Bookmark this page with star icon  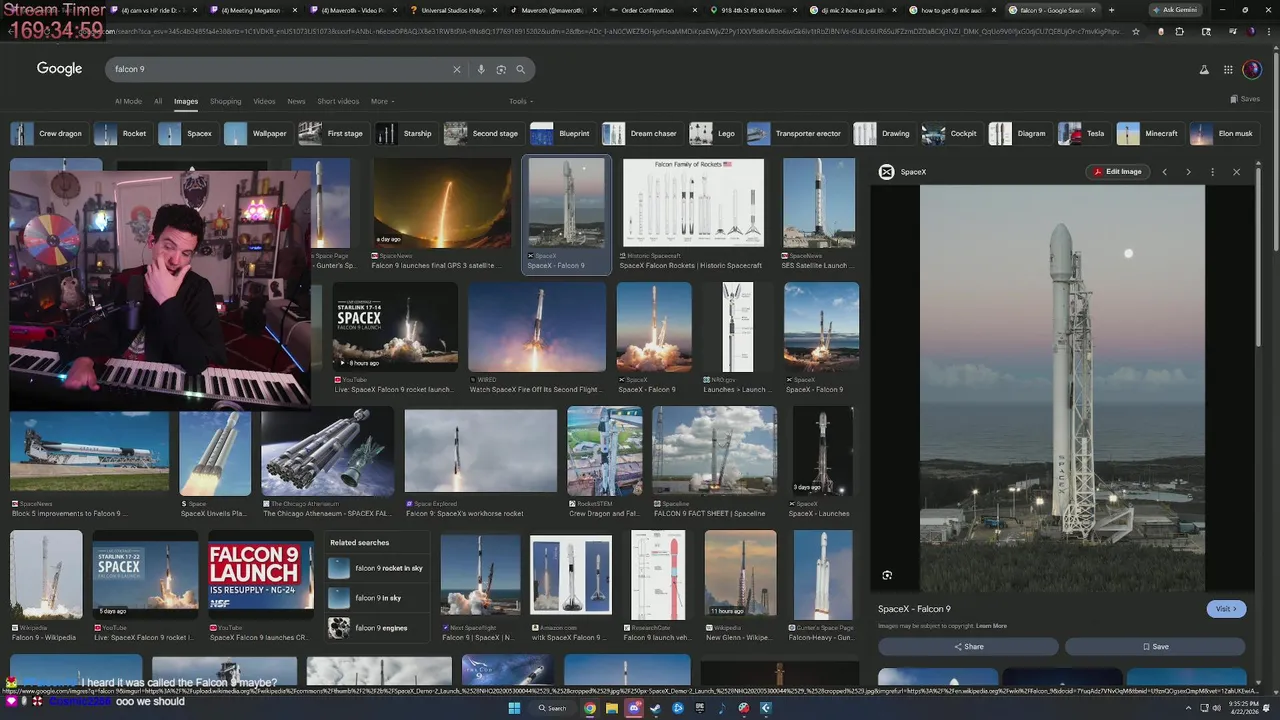pyautogui.click(x=1136, y=31)
